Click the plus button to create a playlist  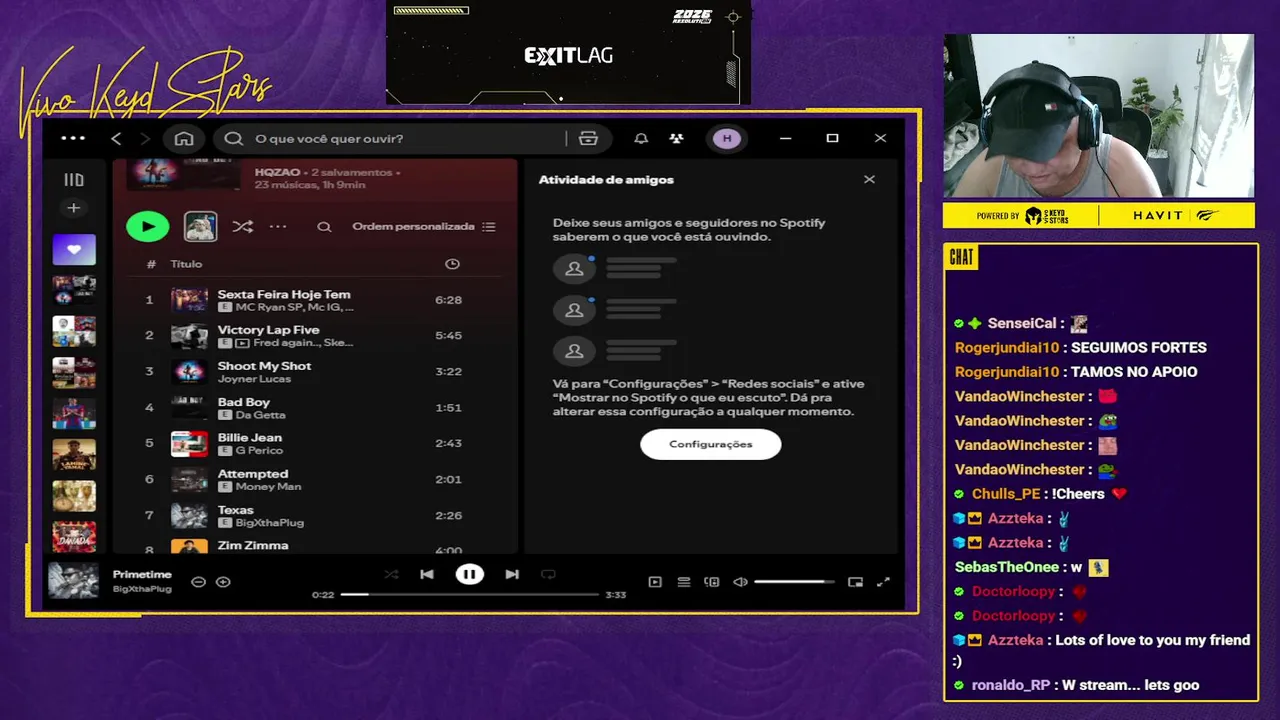tap(74, 208)
